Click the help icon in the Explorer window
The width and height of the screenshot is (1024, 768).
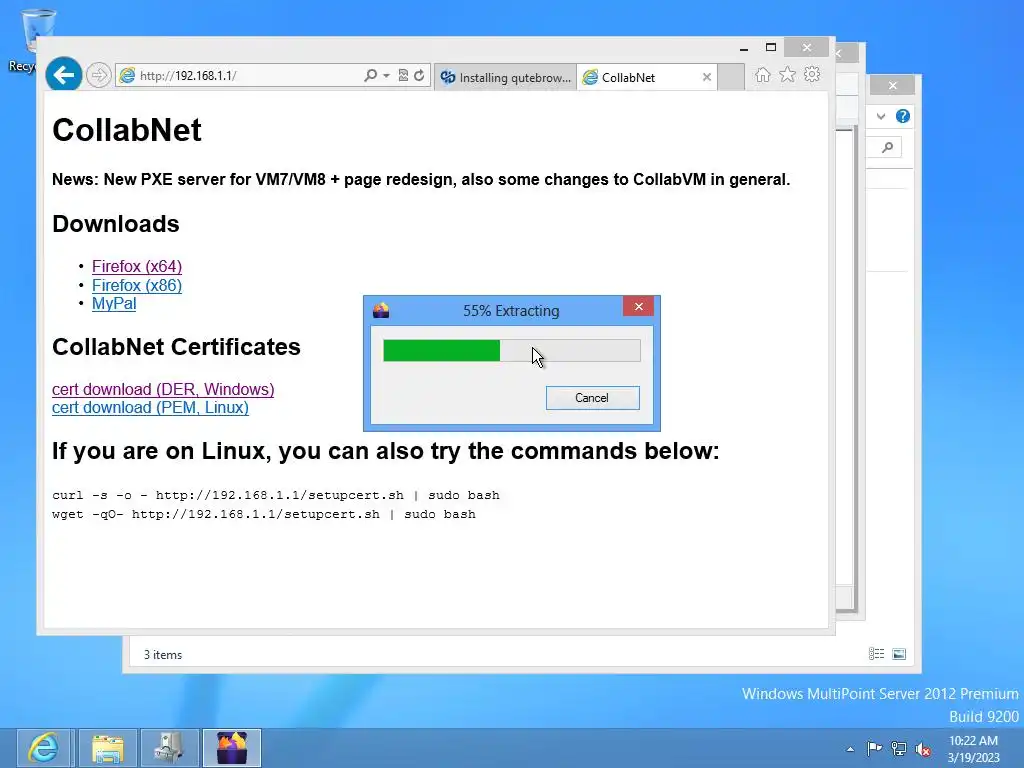pos(903,116)
